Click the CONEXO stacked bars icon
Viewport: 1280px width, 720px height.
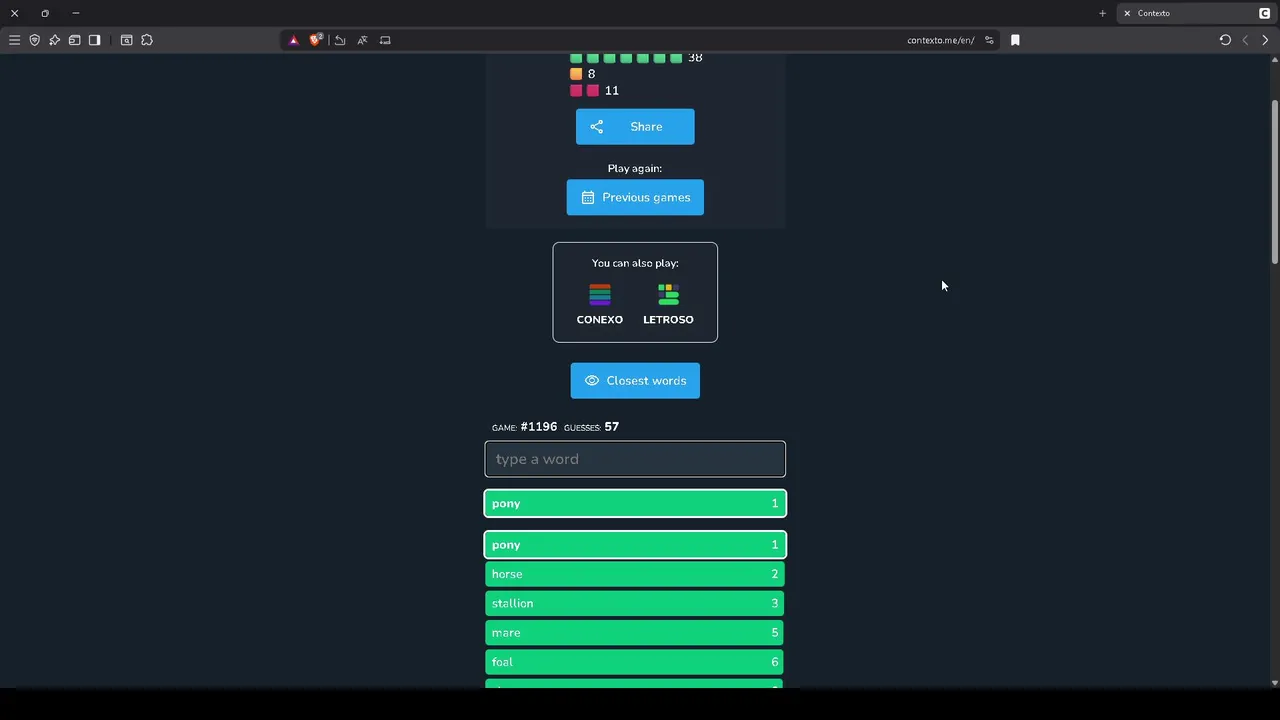click(x=600, y=294)
